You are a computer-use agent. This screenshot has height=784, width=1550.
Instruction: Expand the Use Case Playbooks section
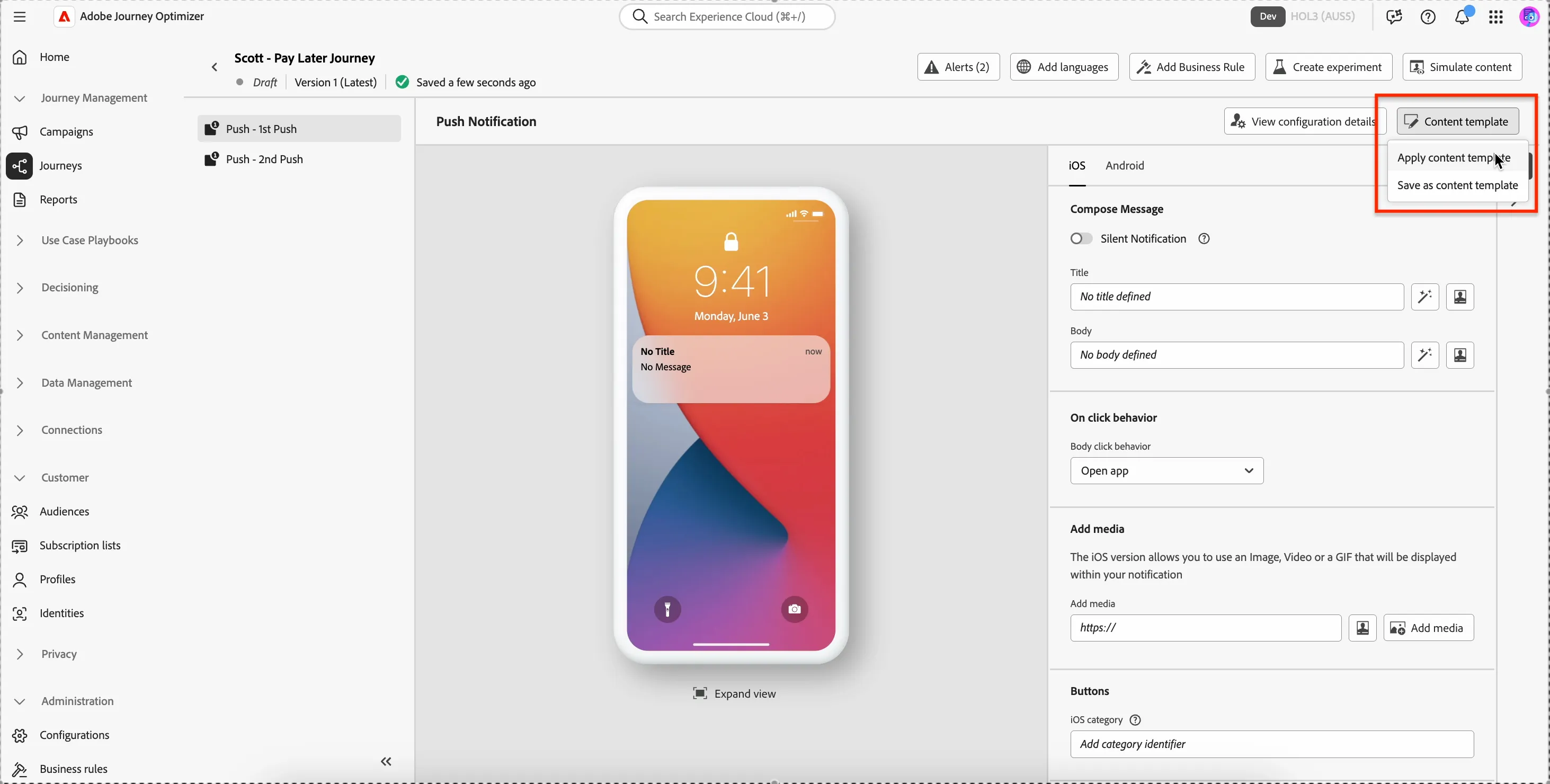tap(19, 240)
